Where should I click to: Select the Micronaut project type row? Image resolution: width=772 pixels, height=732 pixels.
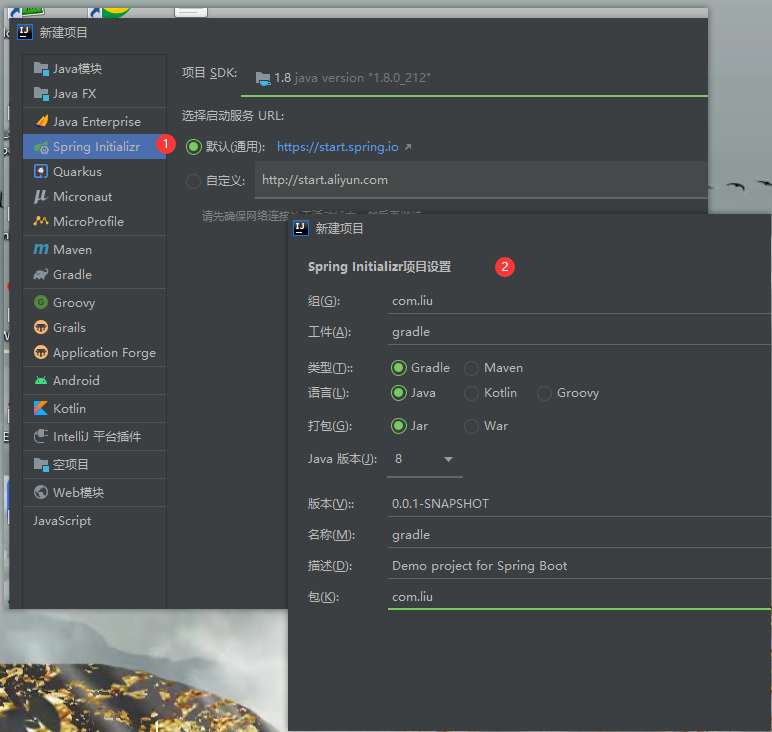(x=95, y=196)
